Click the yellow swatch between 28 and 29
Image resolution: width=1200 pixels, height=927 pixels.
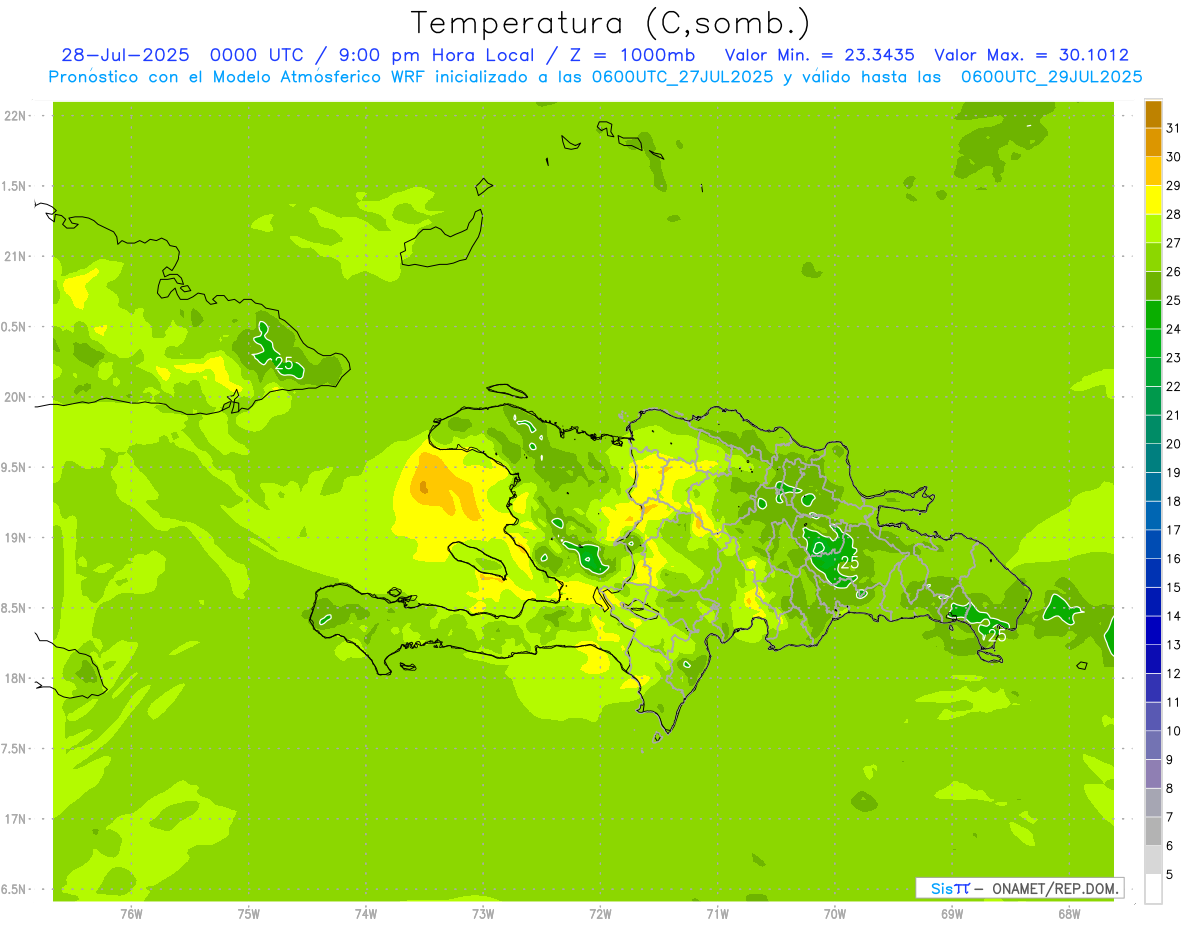(1153, 200)
